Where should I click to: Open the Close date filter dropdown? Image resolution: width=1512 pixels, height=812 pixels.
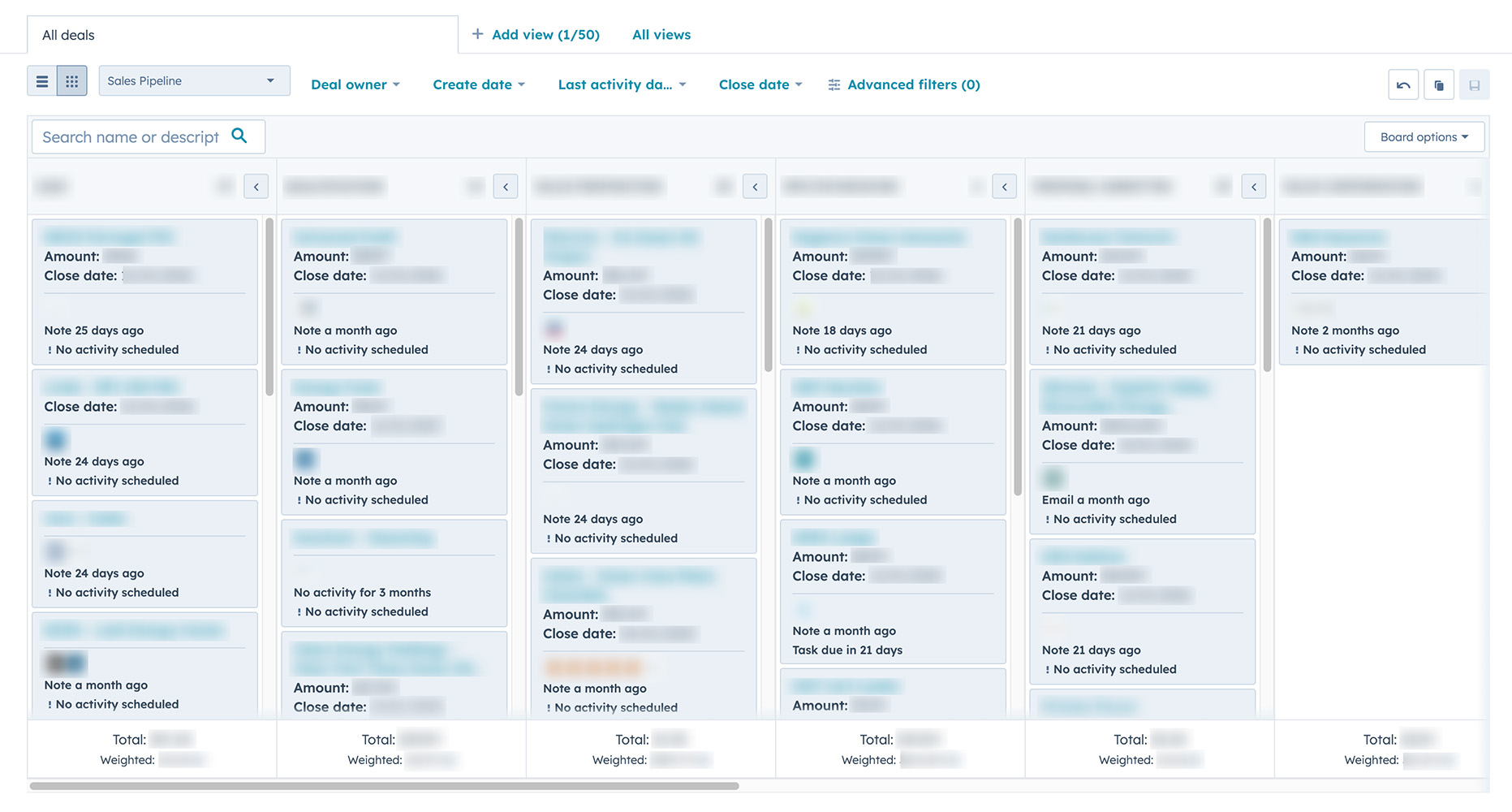pyautogui.click(x=759, y=84)
